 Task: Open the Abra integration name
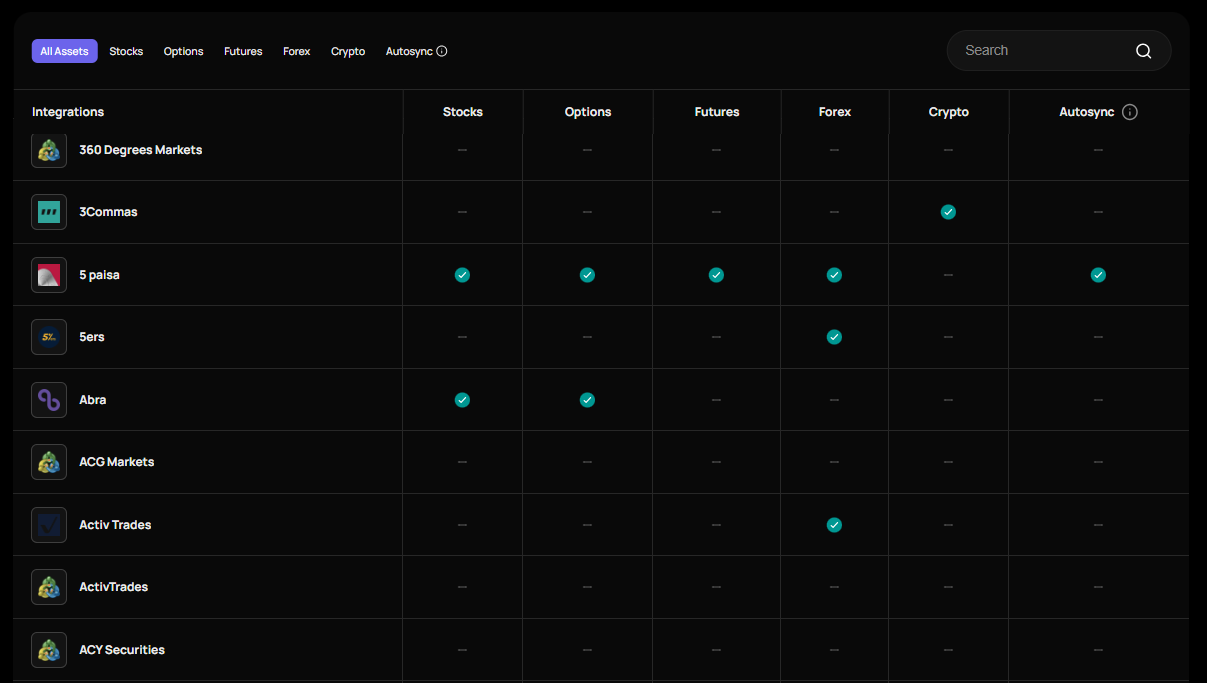point(93,400)
